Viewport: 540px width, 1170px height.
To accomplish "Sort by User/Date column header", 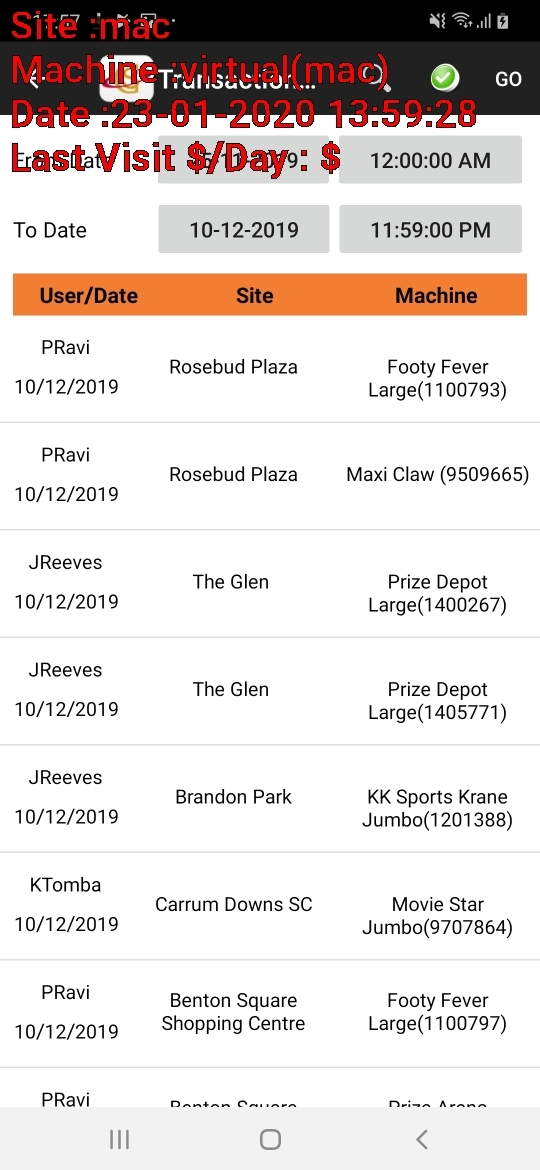I will tap(89, 295).
